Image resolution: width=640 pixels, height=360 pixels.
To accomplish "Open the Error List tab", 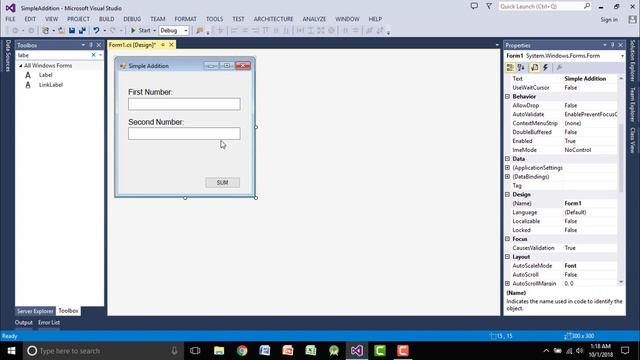I will (49, 322).
